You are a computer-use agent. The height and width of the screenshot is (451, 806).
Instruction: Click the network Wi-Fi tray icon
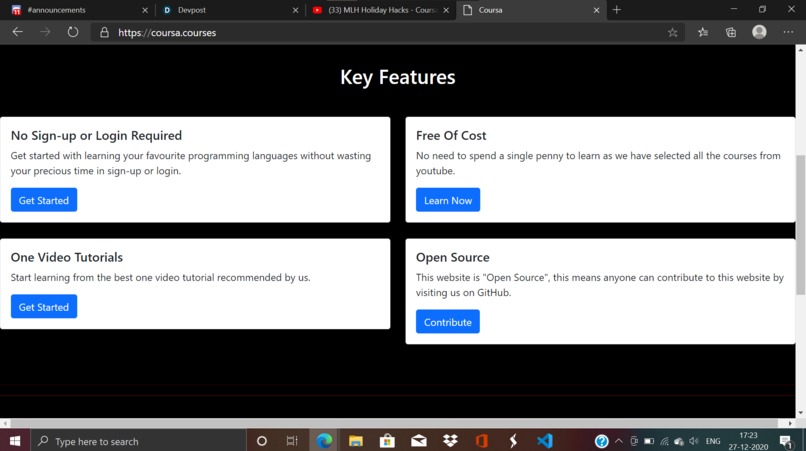(665, 441)
